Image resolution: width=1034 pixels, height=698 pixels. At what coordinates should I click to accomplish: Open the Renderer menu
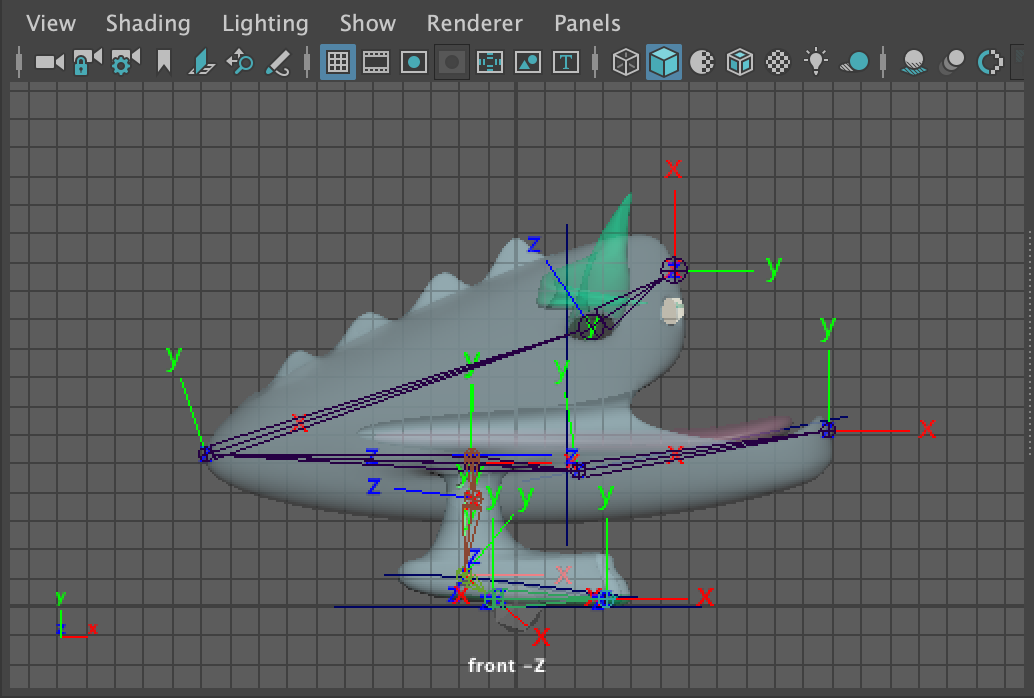tap(475, 24)
